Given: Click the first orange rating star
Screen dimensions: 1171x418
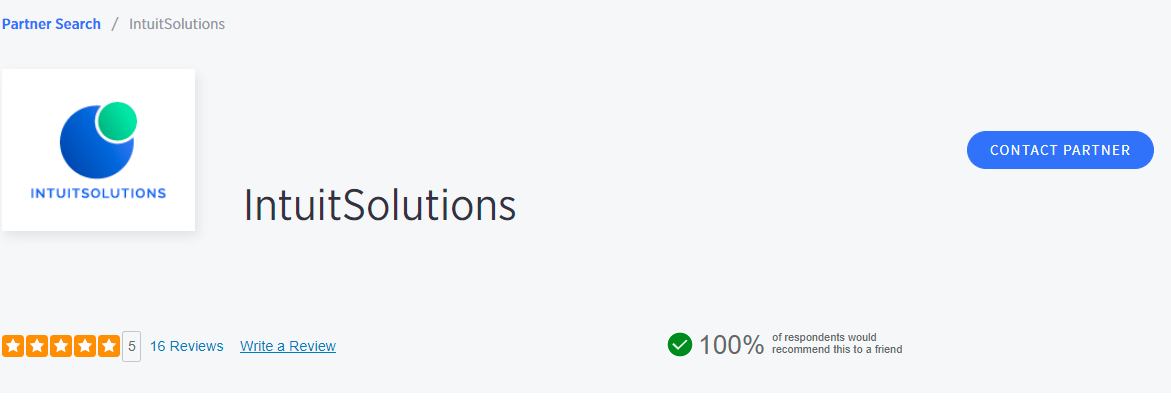Looking at the screenshot, I should [x=13, y=346].
